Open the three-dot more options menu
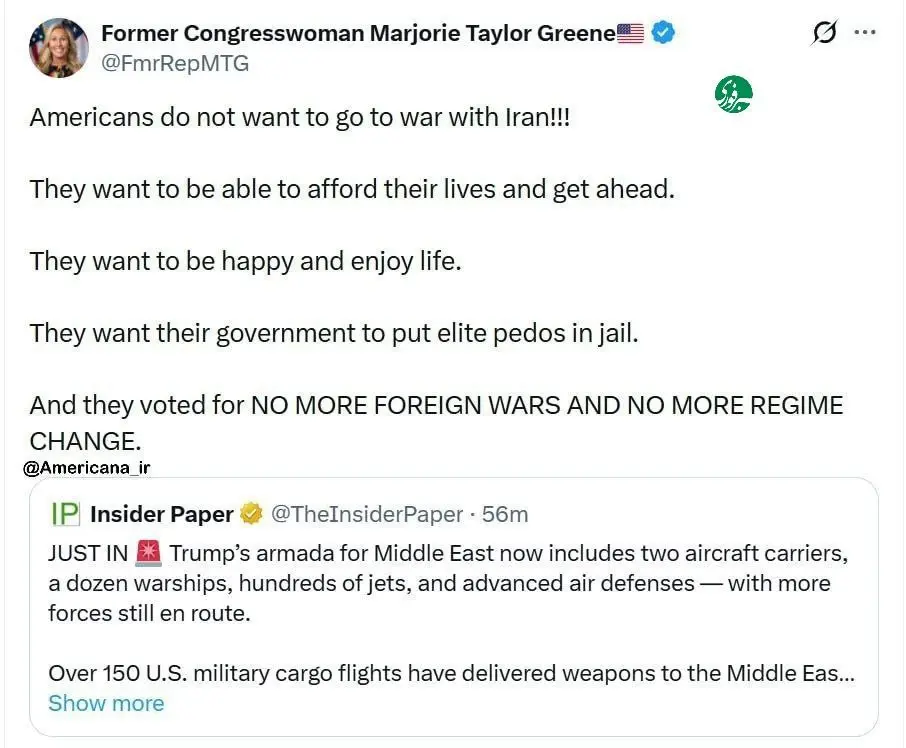The image size is (906, 748). coord(865,33)
